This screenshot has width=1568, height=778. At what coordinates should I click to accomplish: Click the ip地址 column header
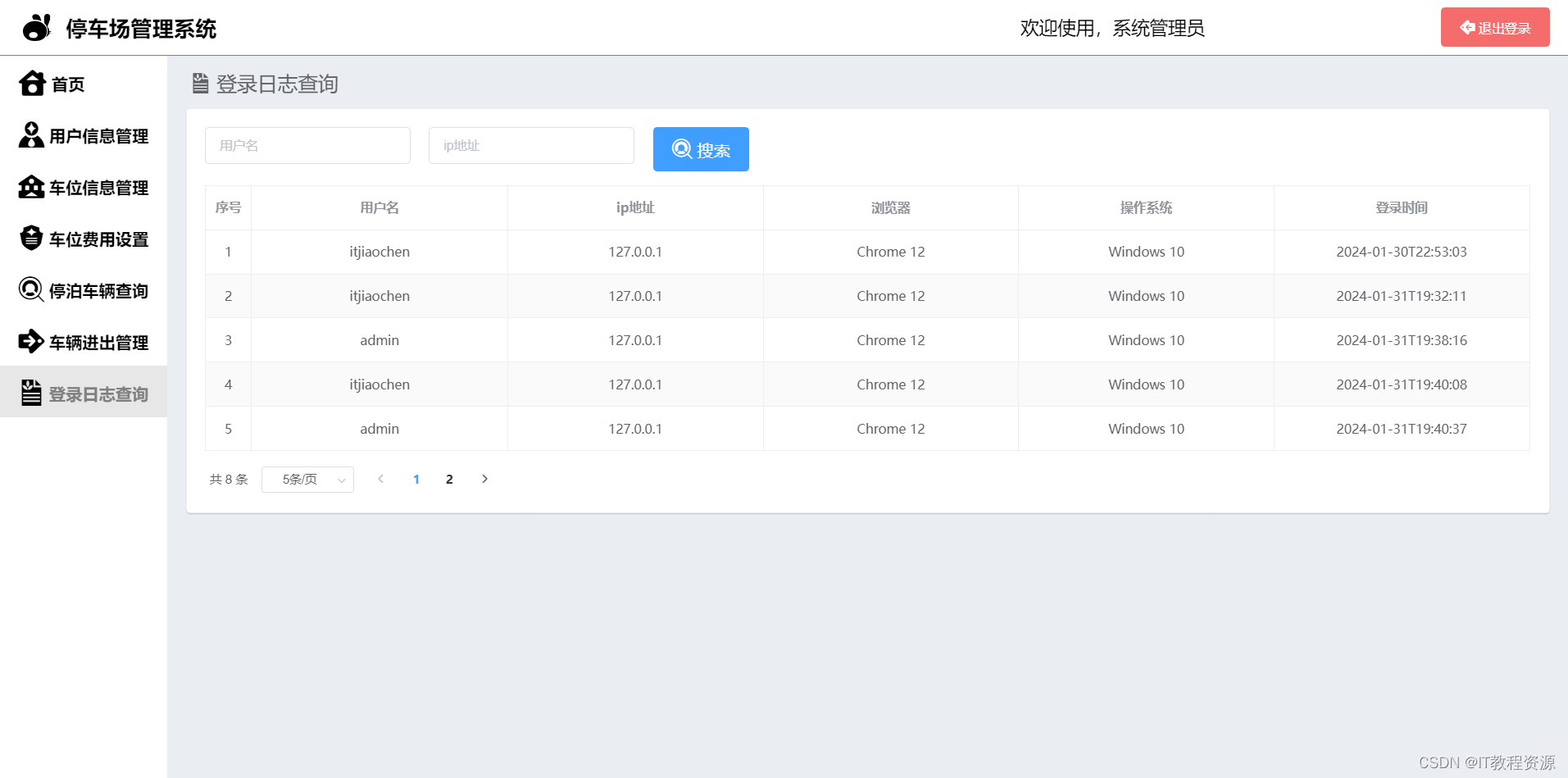coord(635,207)
